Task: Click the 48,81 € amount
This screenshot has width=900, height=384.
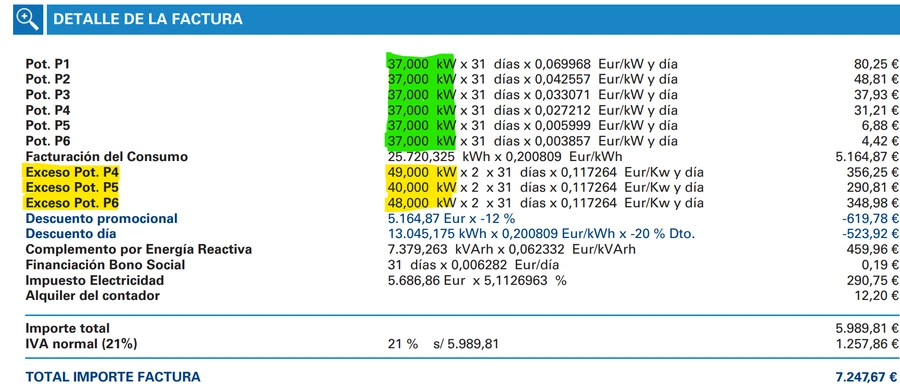Action: 876,79
